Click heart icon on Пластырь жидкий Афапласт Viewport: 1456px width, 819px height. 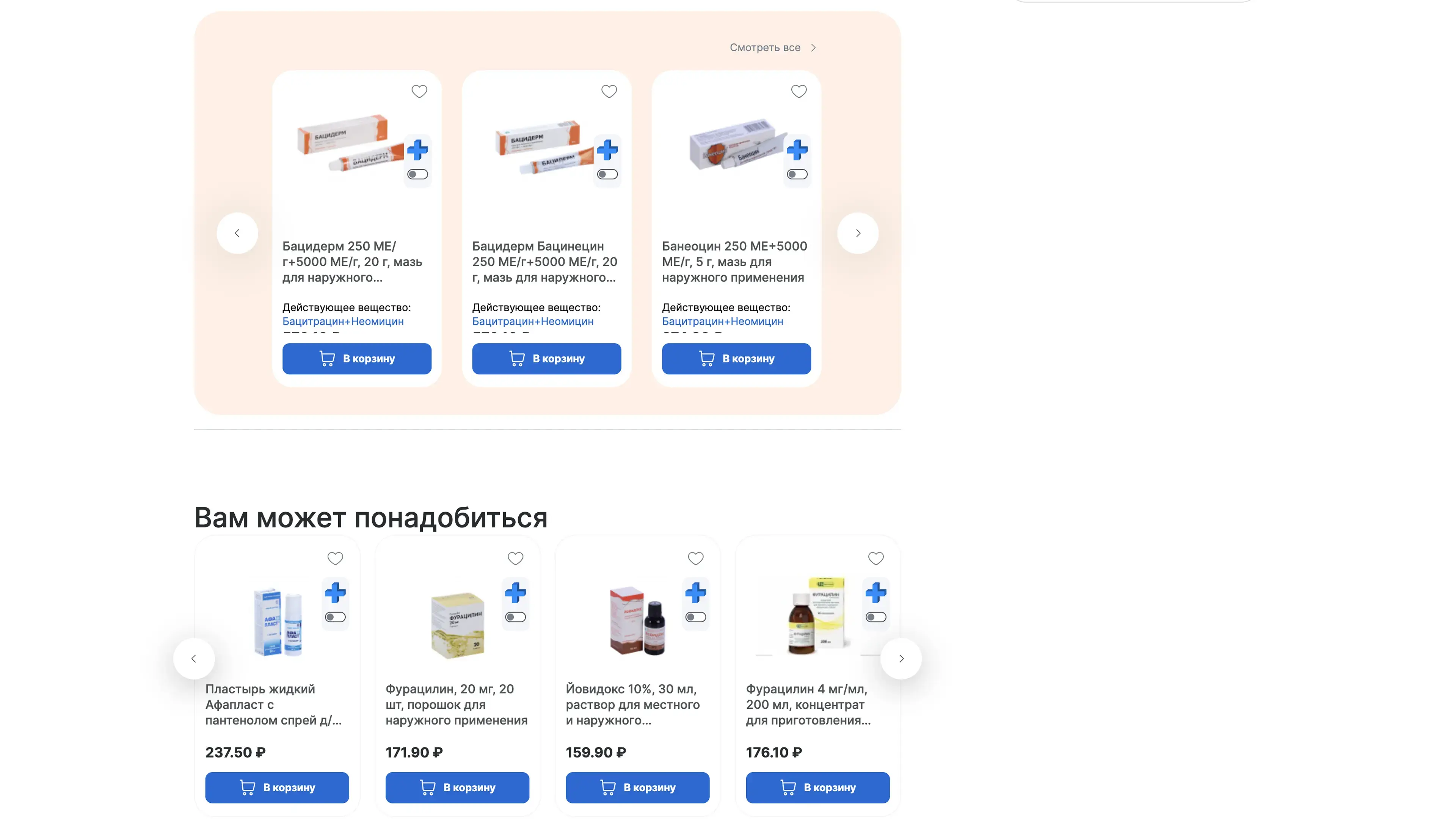pyautogui.click(x=335, y=559)
